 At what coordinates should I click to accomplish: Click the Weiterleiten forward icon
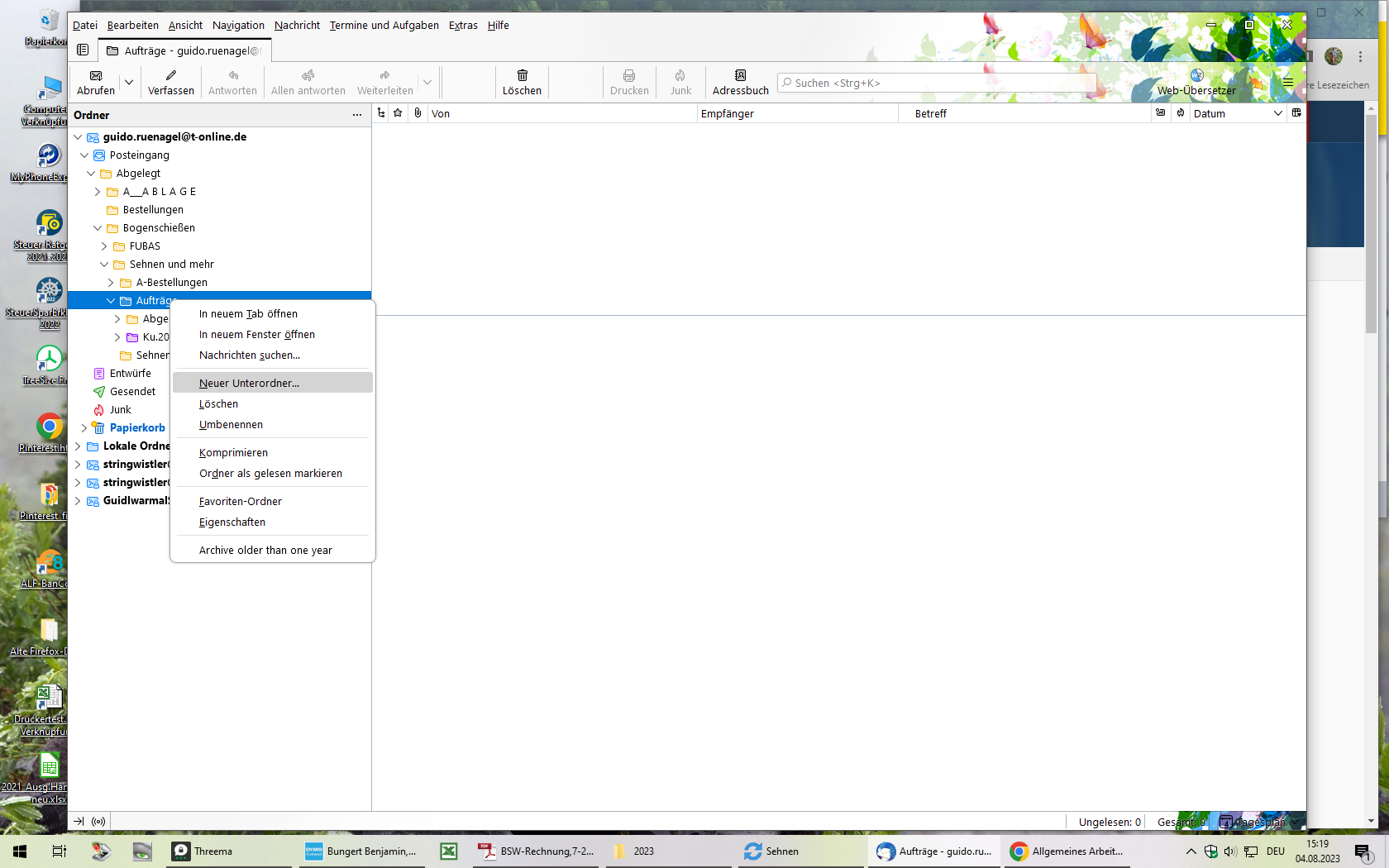click(384, 76)
